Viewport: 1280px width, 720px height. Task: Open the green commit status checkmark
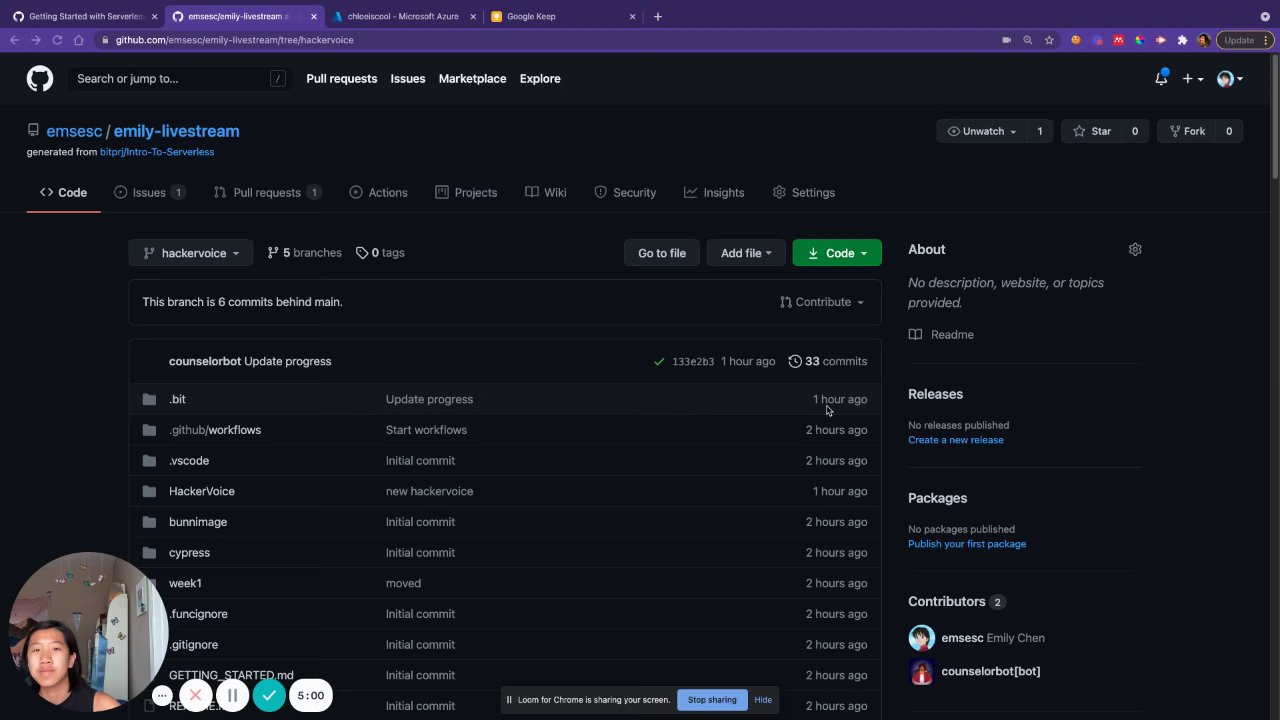click(659, 362)
